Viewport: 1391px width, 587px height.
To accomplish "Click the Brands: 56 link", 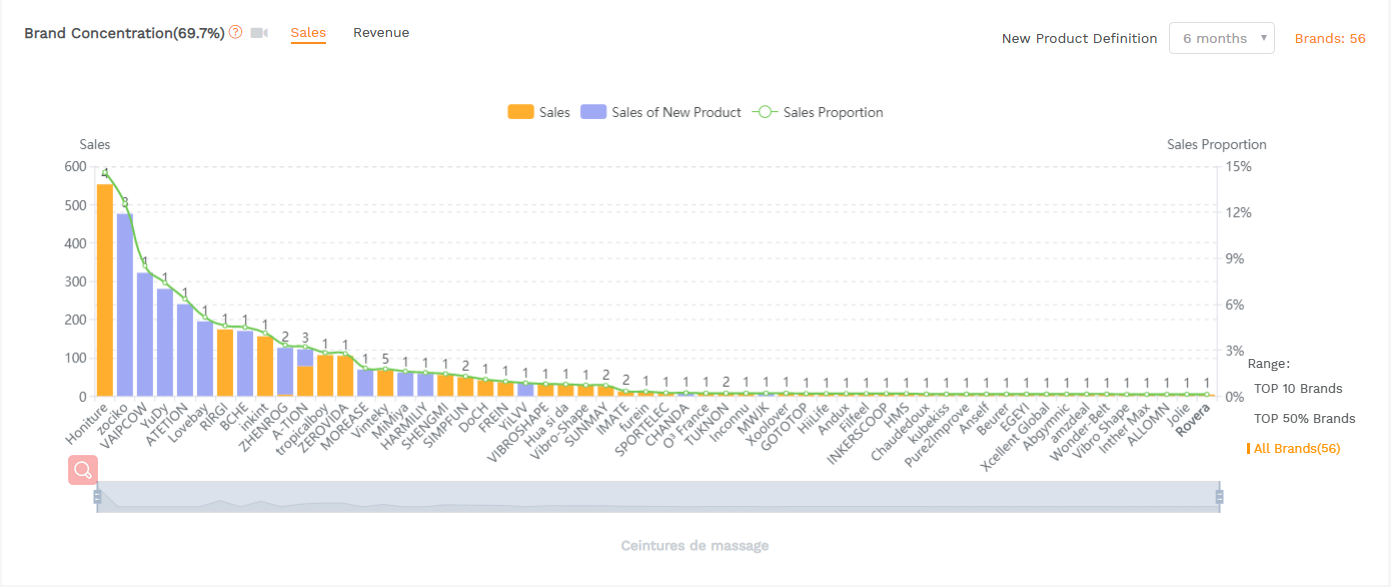I will point(1330,38).
